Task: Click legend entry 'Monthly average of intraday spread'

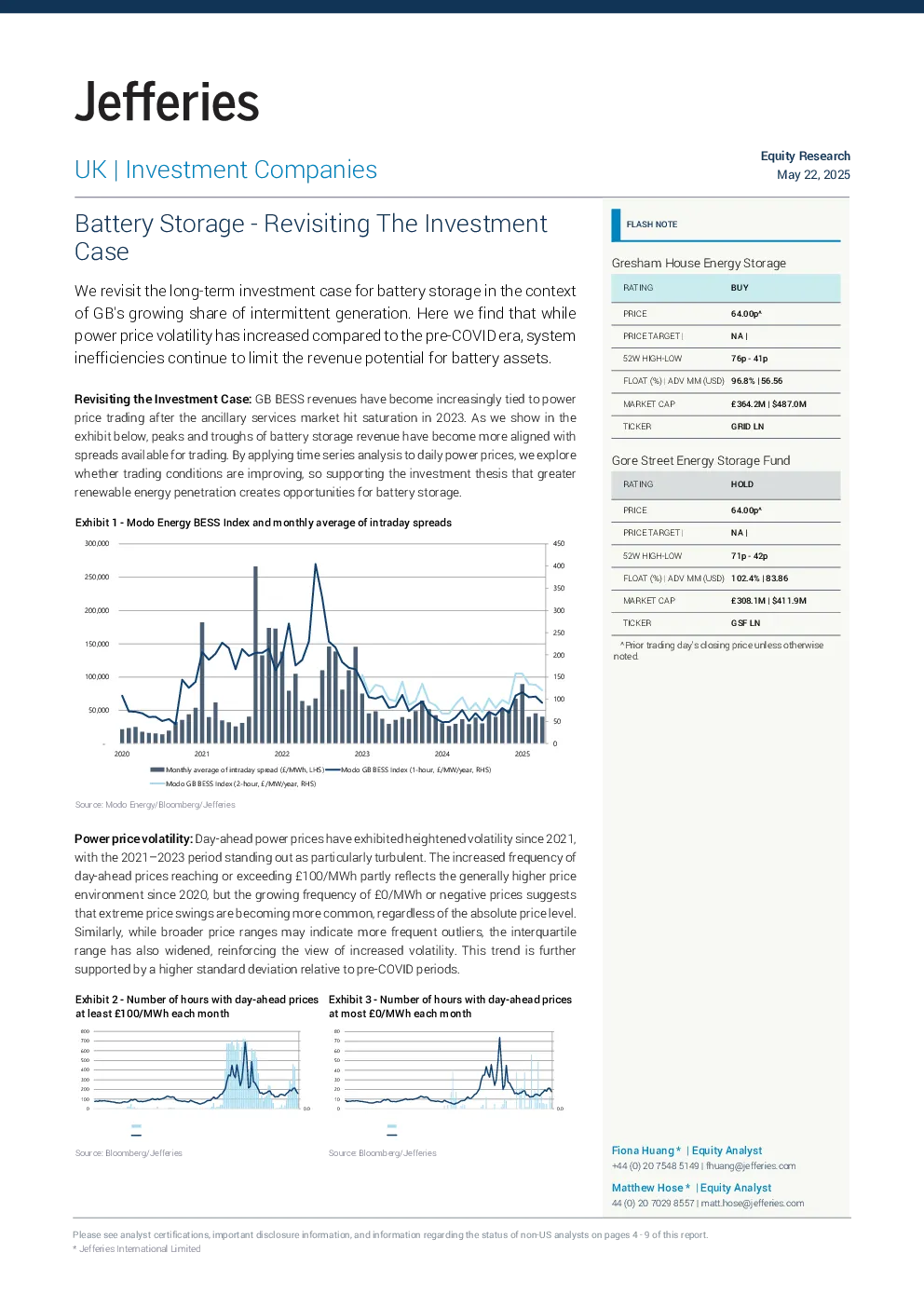Action: coord(237,769)
